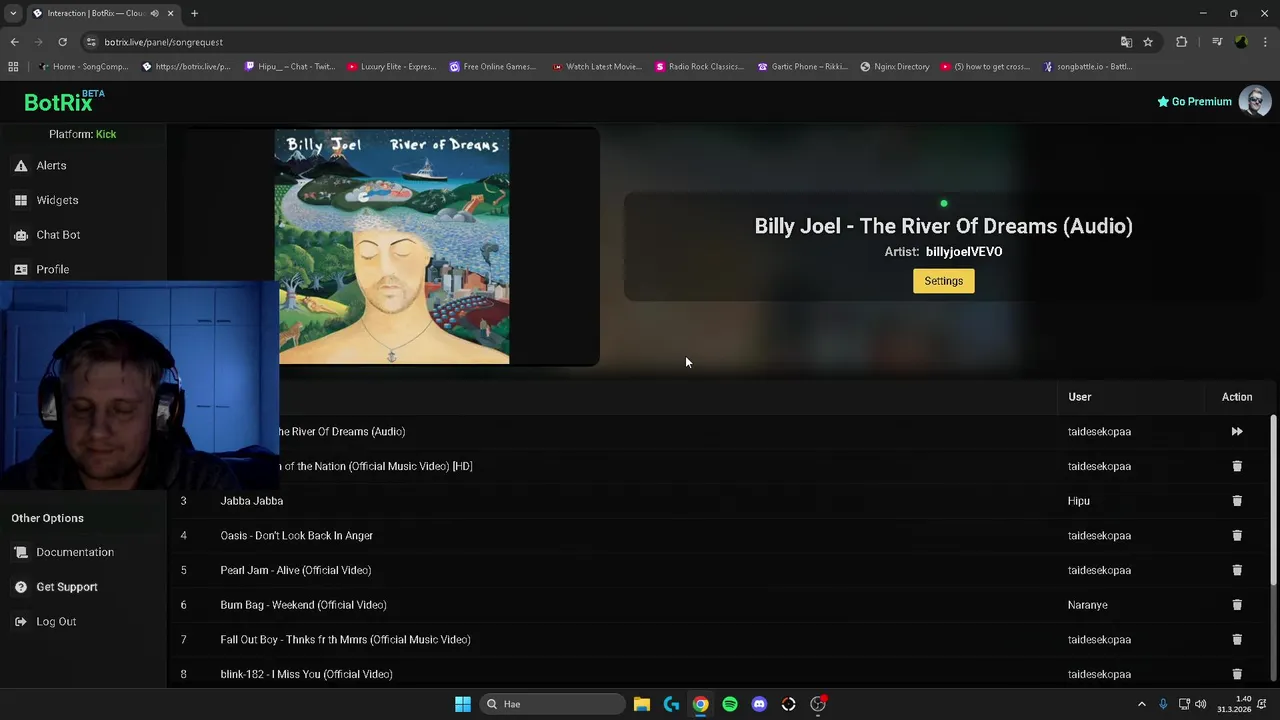Click the Alerts warning triangle icon
Viewport: 1280px width, 720px height.
click(20, 166)
